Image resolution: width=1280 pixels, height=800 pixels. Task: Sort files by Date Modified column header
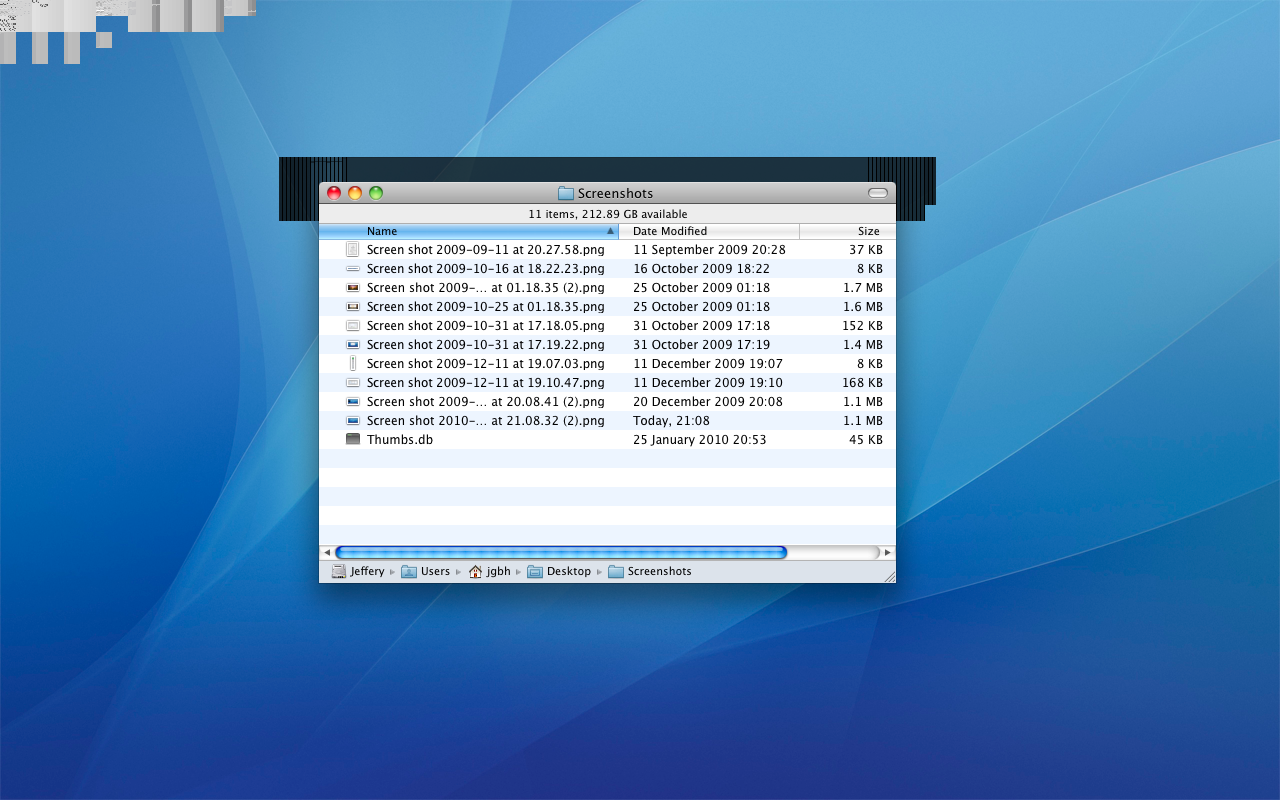[x=709, y=231]
